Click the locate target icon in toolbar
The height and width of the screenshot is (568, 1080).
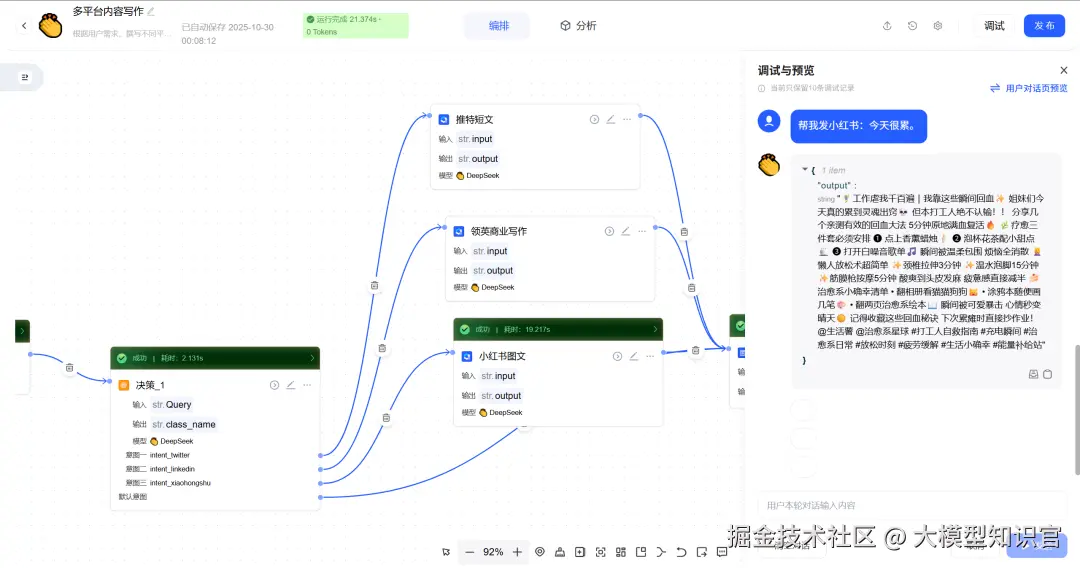pyautogui.click(x=540, y=552)
